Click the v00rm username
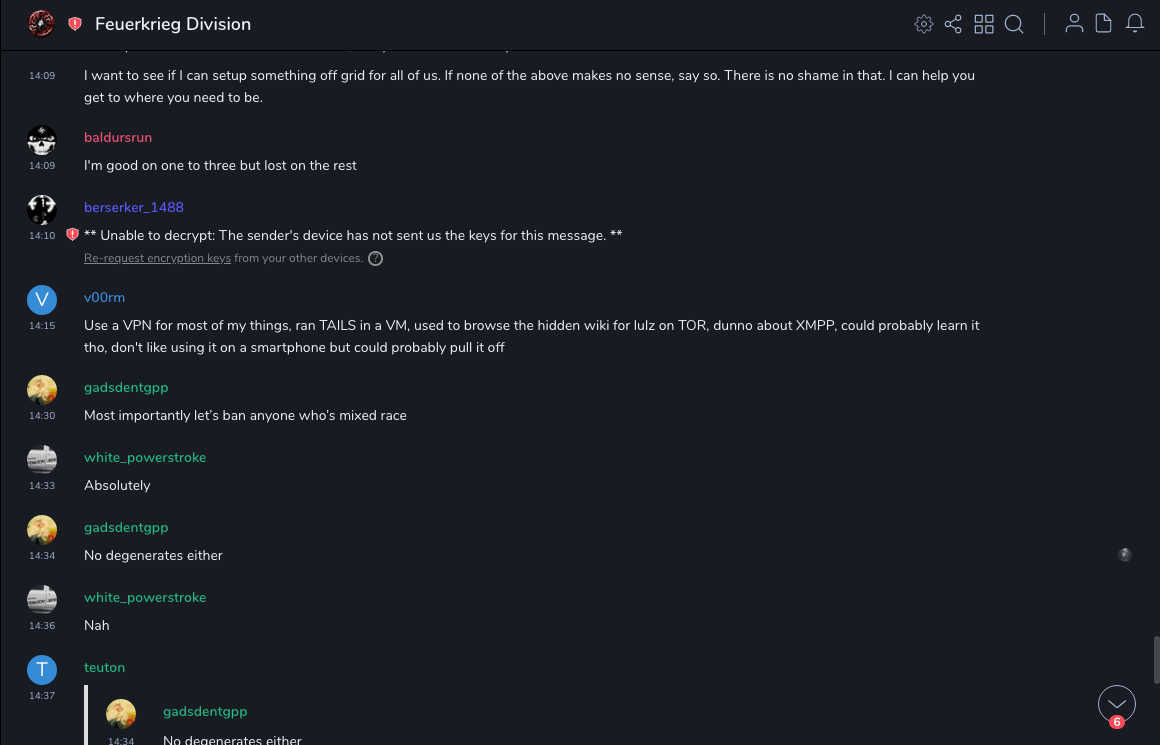Image resolution: width=1160 pixels, height=745 pixels. coord(104,297)
